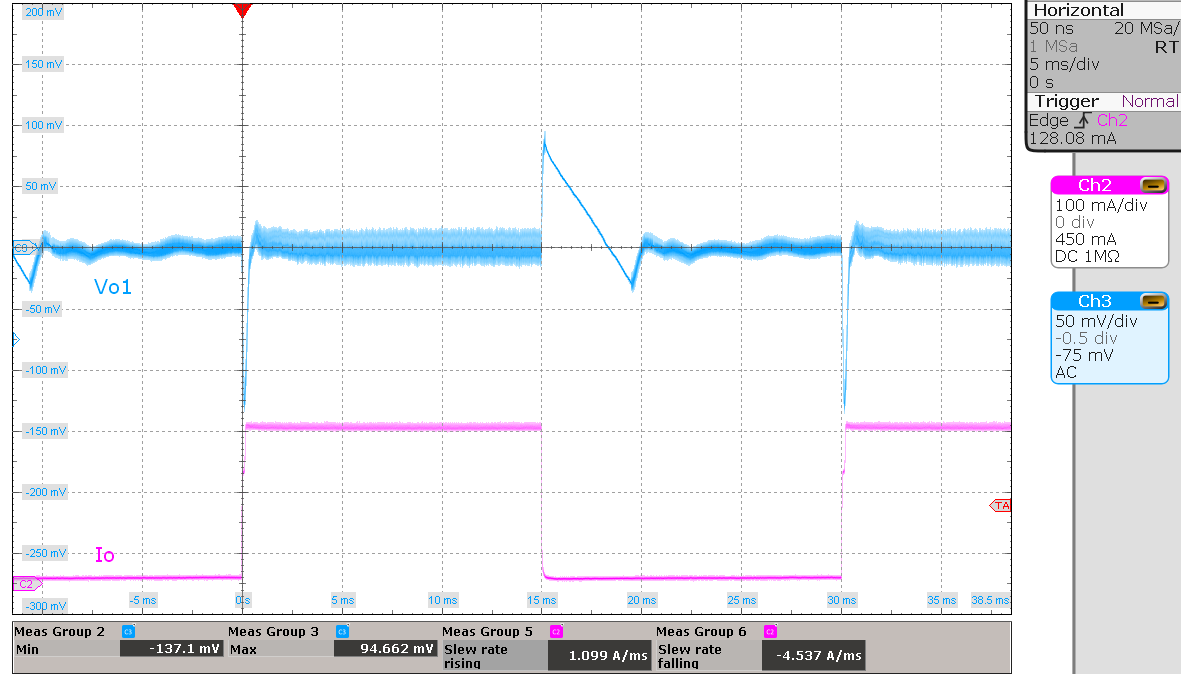Click the yellow grip on Ch3 panel
This screenshot has height=674, width=1181.
point(1154,300)
